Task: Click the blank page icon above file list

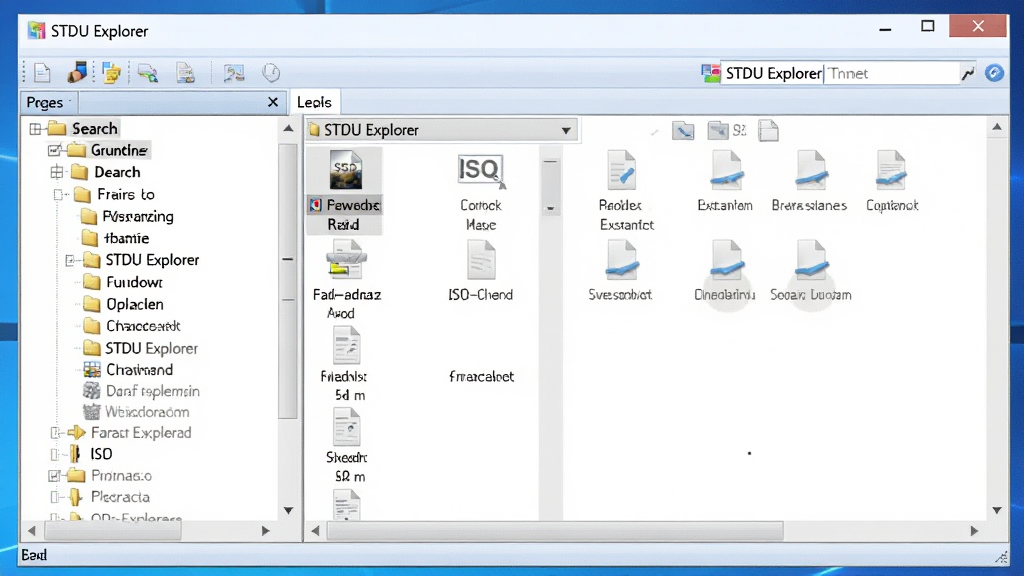Action: click(x=769, y=131)
